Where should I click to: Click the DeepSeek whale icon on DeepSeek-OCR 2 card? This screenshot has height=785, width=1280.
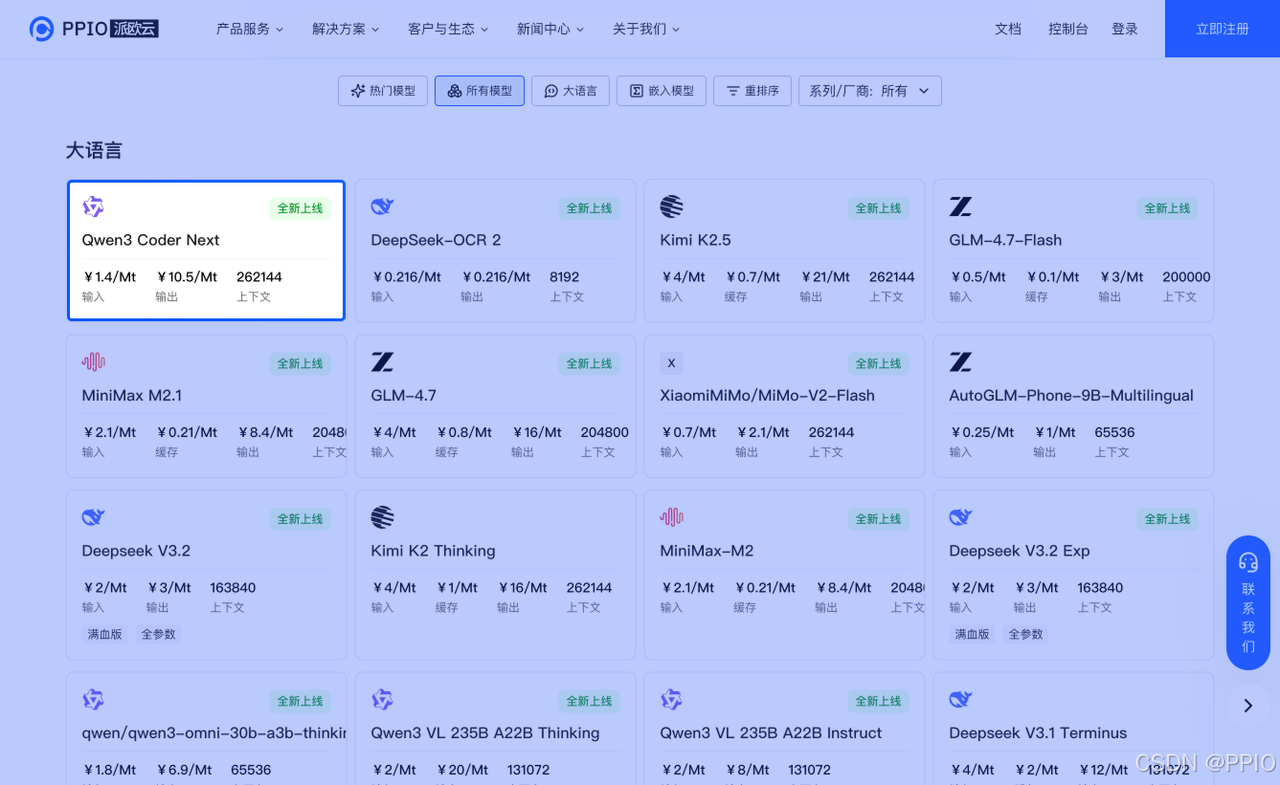click(x=382, y=207)
